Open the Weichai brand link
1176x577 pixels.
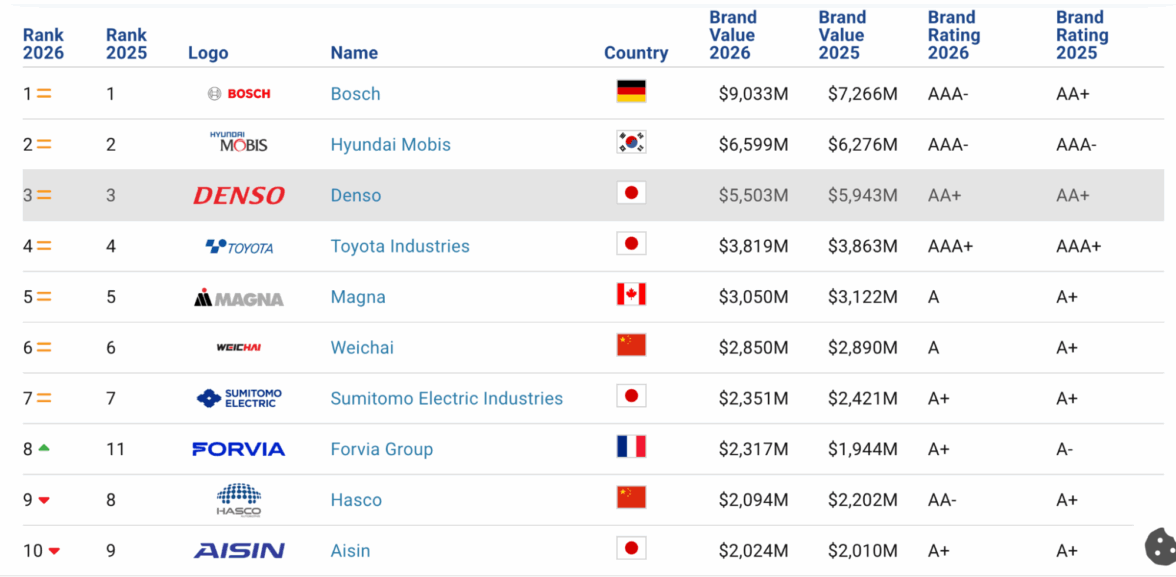pos(362,348)
